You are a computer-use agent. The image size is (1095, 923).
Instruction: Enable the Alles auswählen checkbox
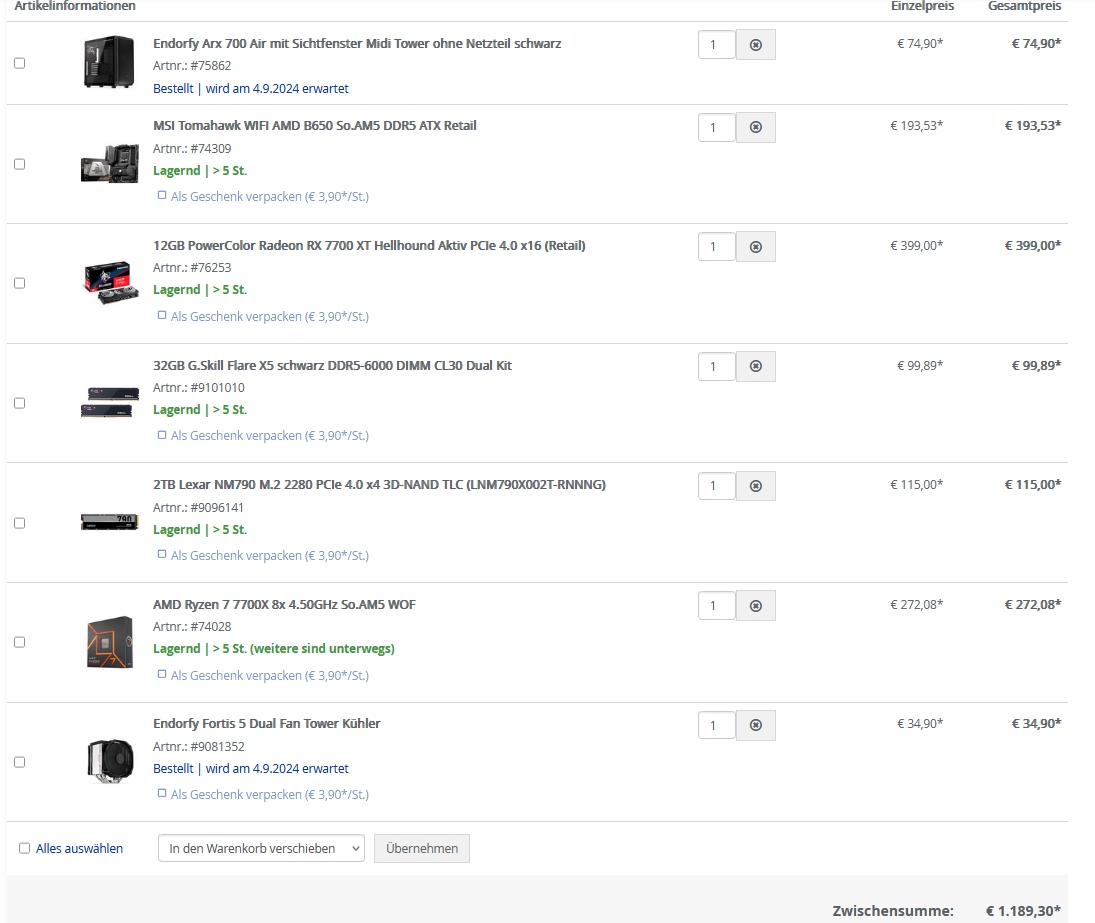click(x=24, y=848)
